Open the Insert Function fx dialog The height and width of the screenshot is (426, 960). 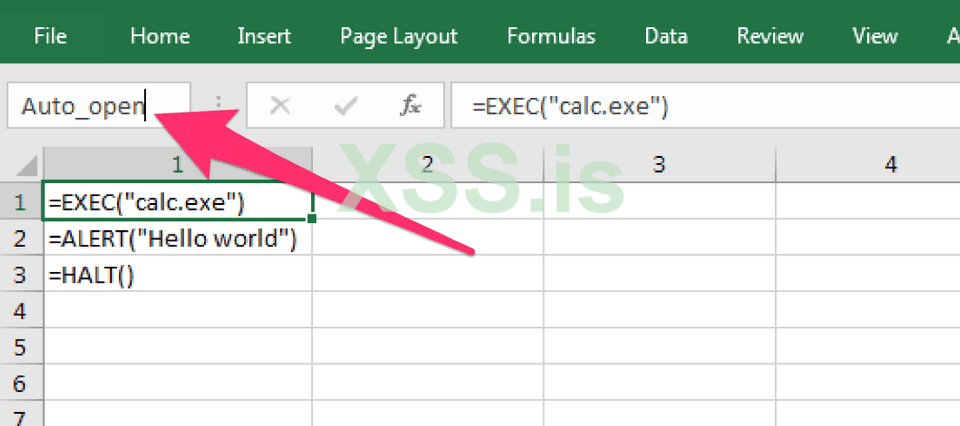tap(410, 107)
